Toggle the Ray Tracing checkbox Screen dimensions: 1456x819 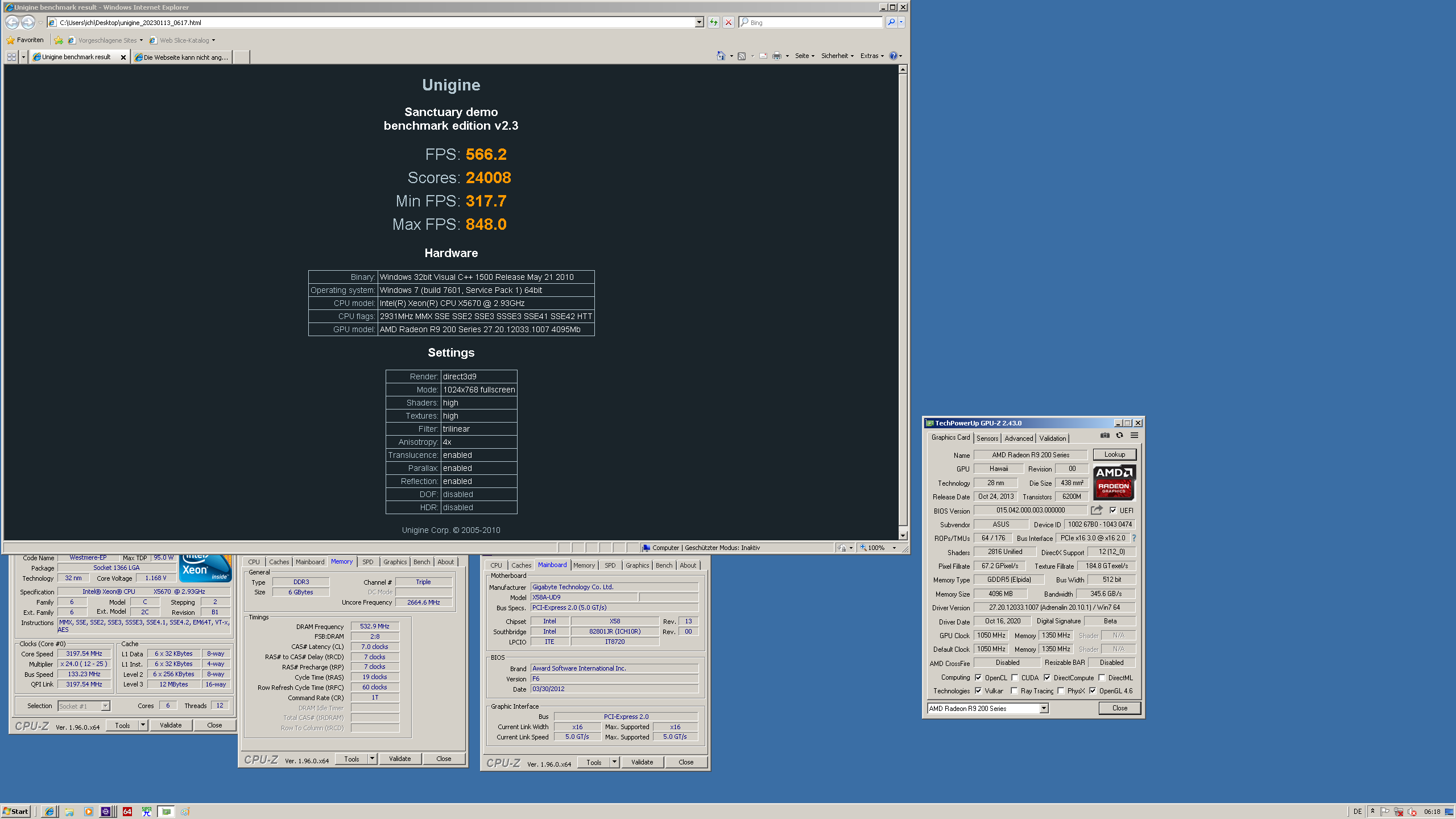pyautogui.click(x=1014, y=691)
